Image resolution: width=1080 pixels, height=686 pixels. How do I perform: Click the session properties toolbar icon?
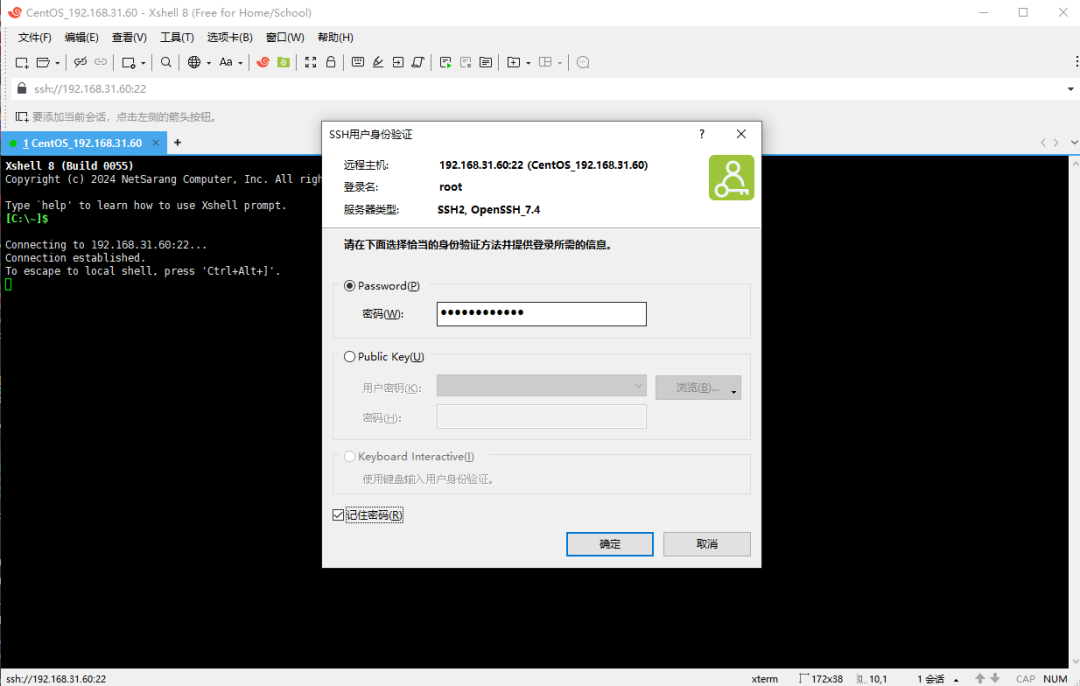coord(128,63)
